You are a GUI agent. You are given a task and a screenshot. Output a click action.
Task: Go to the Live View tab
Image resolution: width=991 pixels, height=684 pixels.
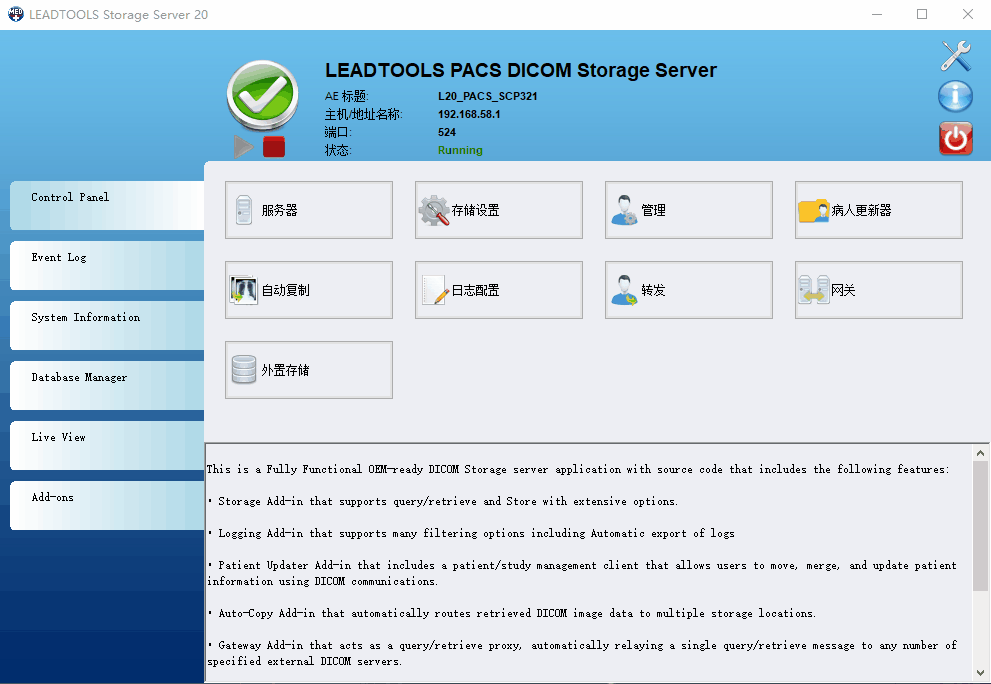(107, 445)
